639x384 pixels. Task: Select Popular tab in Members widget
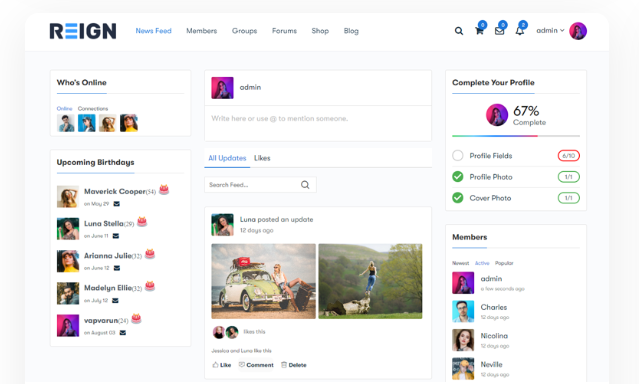pyautogui.click(x=504, y=263)
